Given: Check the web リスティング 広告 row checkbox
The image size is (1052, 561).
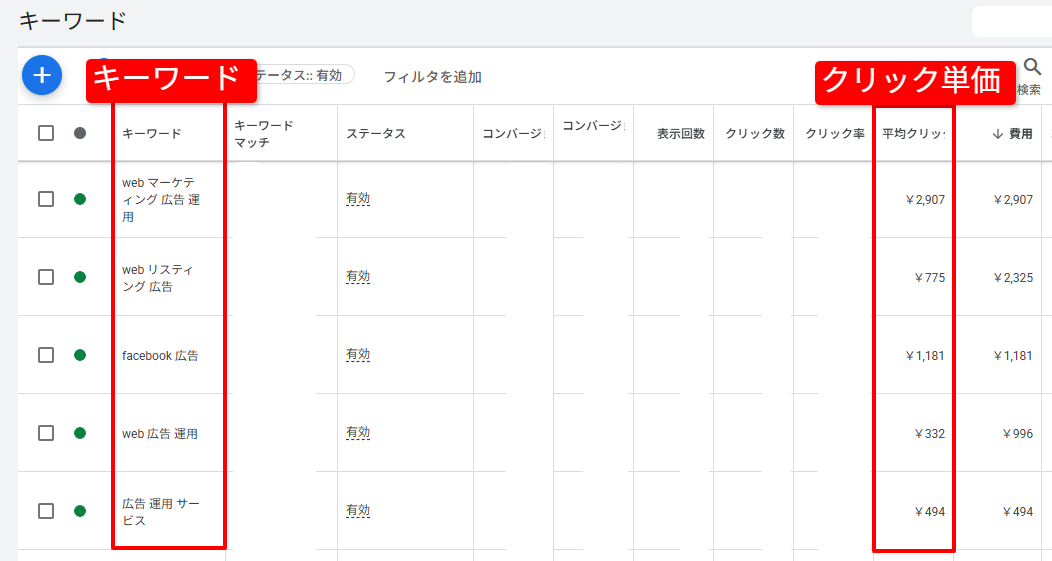Looking at the screenshot, I should (x=46, y=277).
